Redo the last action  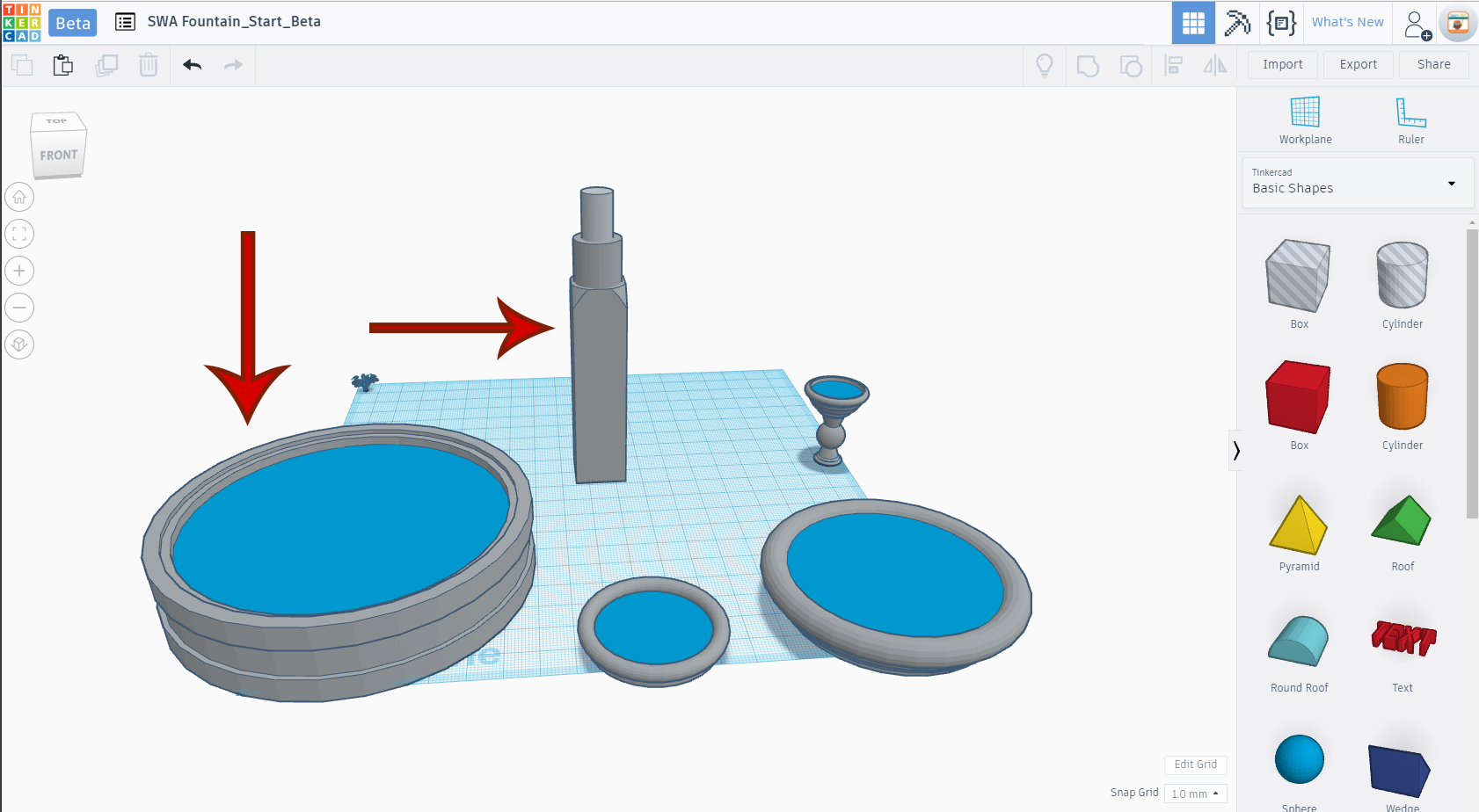[x=233, y=65]
